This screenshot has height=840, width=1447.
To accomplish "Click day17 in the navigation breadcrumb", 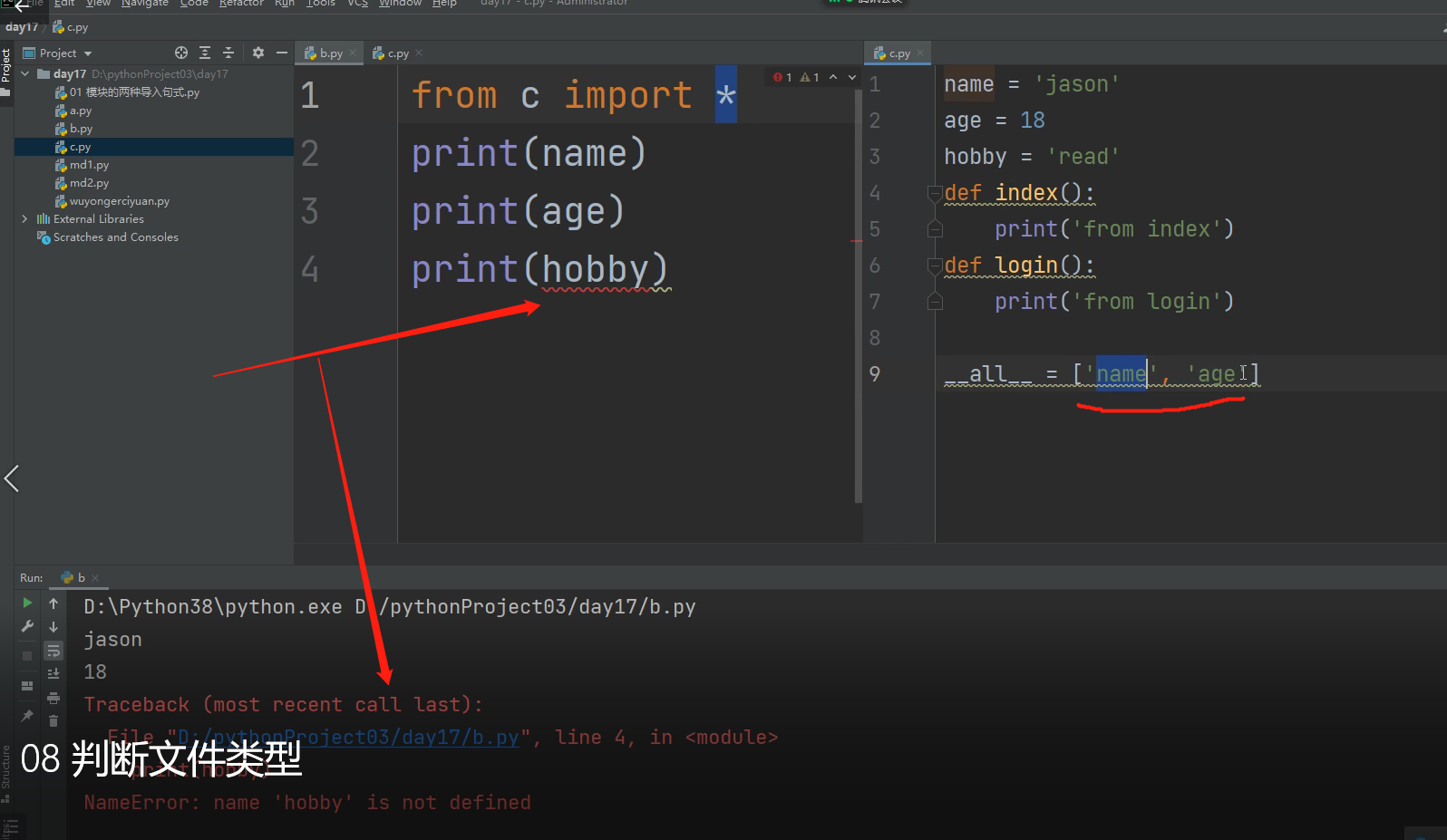I will pos(22,27).
